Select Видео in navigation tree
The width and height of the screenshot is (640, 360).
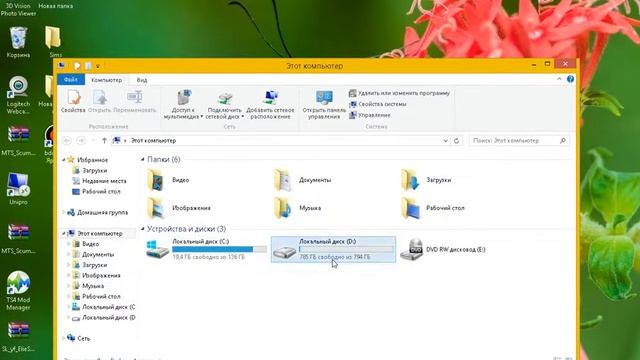86,244
